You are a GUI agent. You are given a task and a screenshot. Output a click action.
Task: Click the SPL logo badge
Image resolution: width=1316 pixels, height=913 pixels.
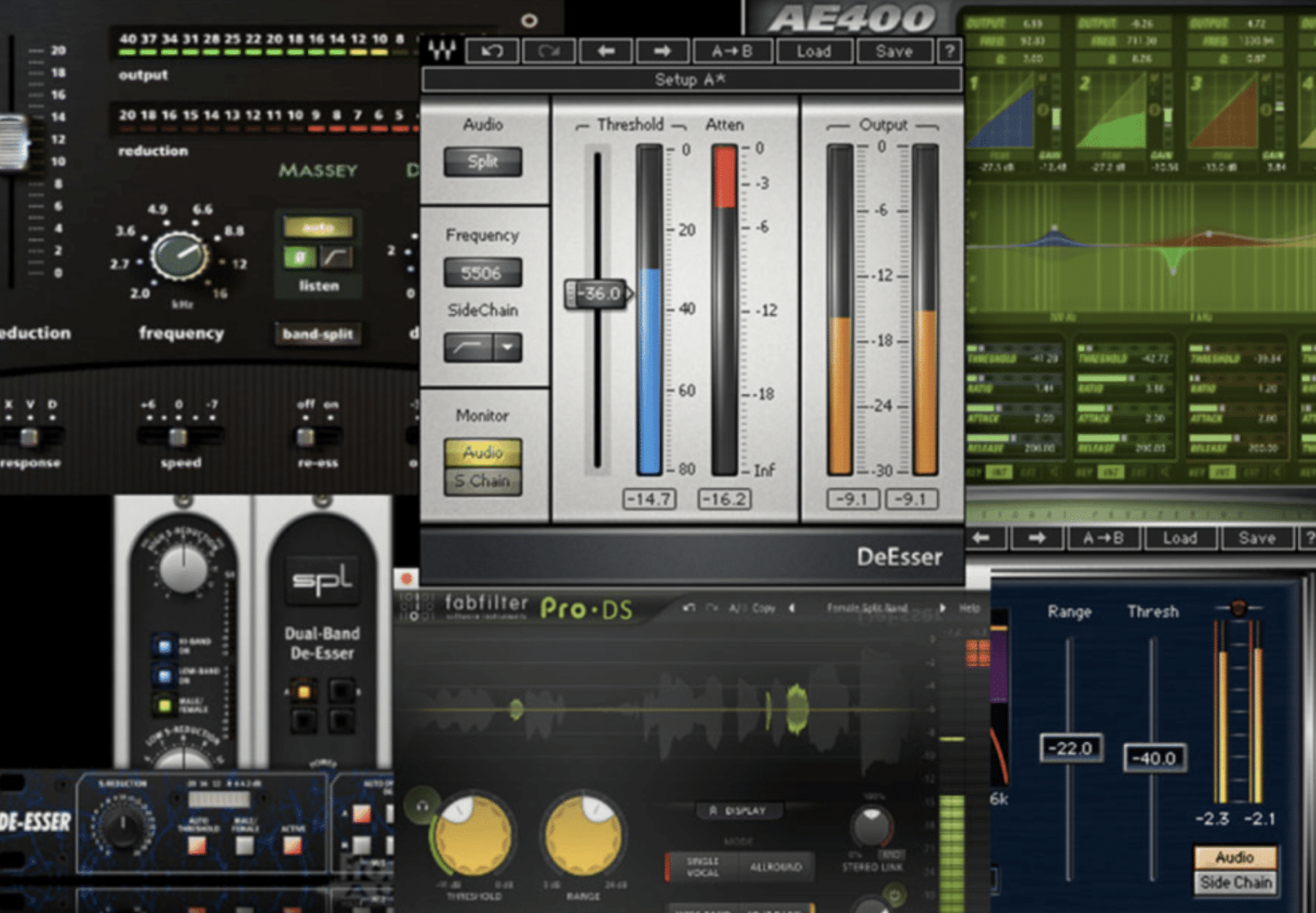(x=322, y=581)
